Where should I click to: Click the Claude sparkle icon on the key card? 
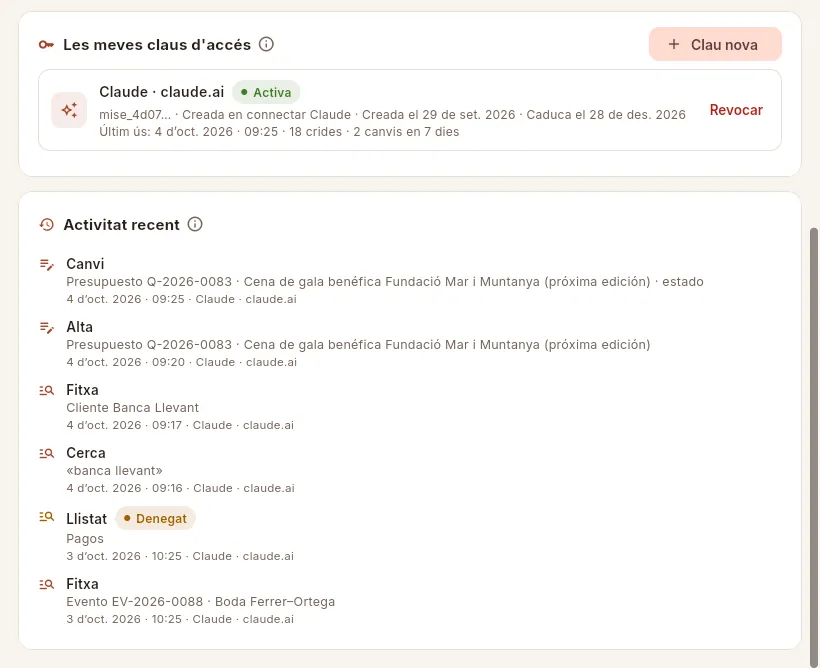coord(69,110)
